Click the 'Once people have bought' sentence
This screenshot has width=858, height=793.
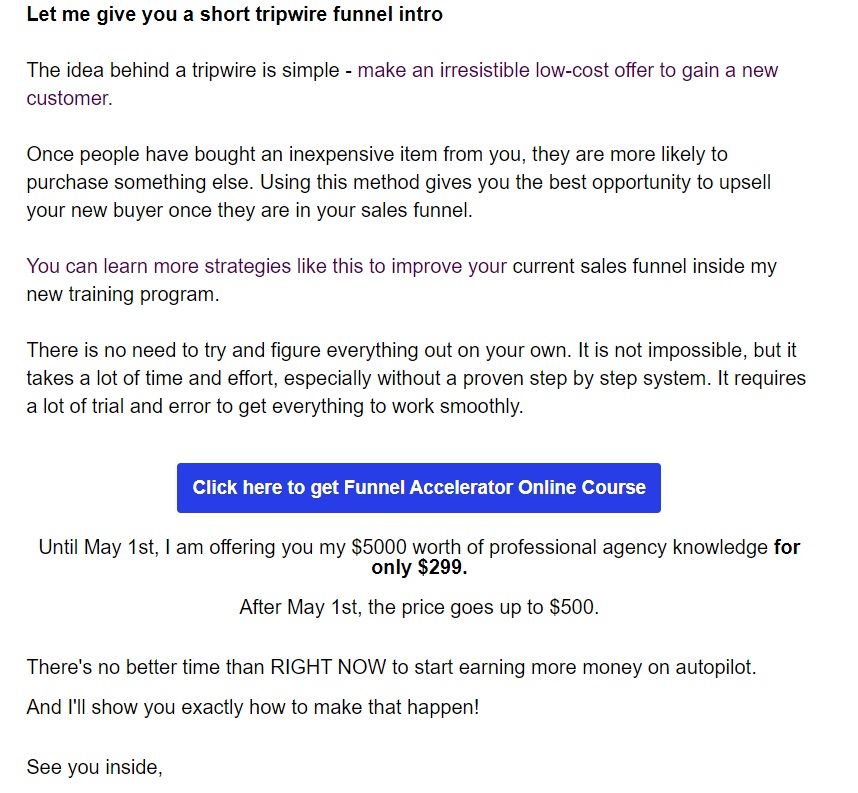pos(377,154)
